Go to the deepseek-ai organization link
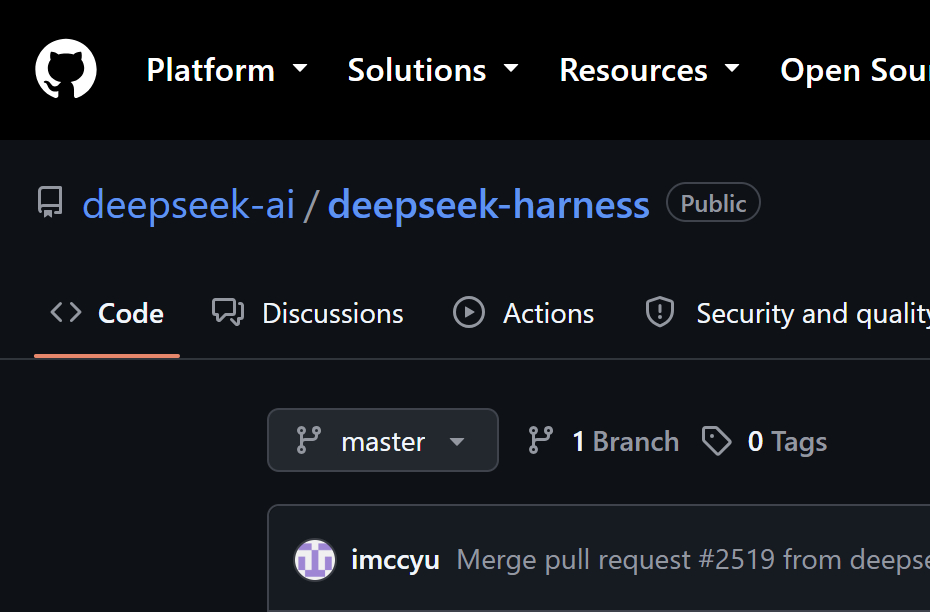The height and width of the screenshot is (612, 930). (189, 205)
